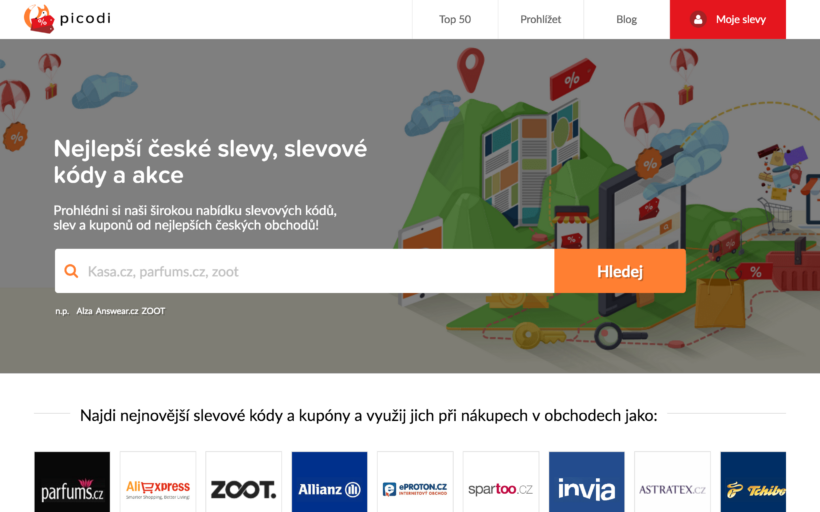Open the Top 50 menu item
820x512 pixels.
pos(455,19)
